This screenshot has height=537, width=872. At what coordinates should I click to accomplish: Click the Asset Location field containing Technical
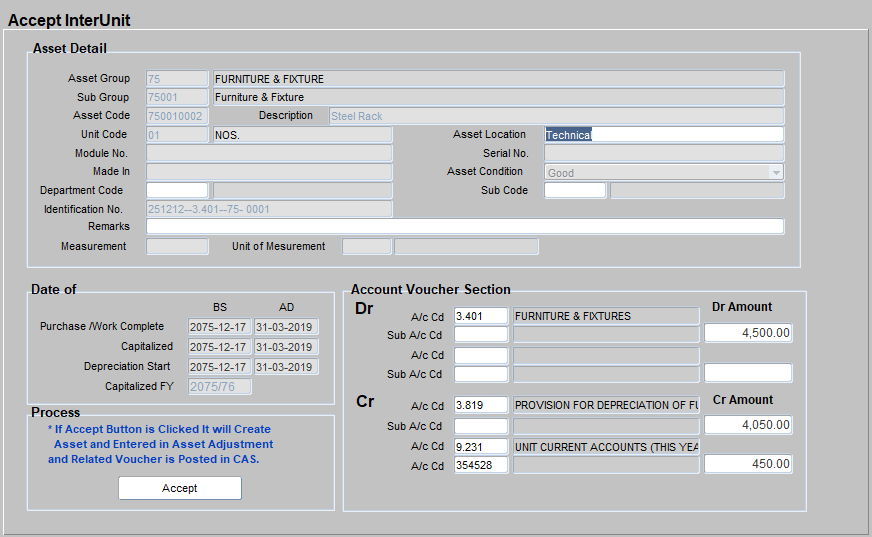[x=664, y=135]
